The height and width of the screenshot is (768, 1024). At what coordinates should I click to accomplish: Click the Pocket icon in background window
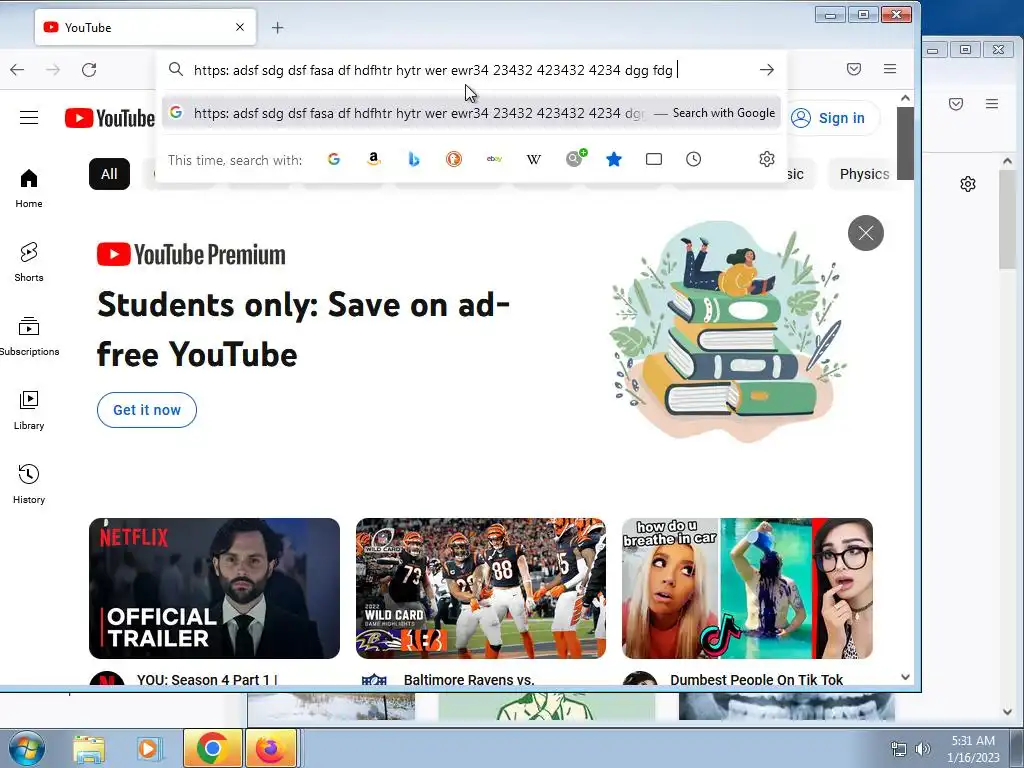tap(956, 104)
